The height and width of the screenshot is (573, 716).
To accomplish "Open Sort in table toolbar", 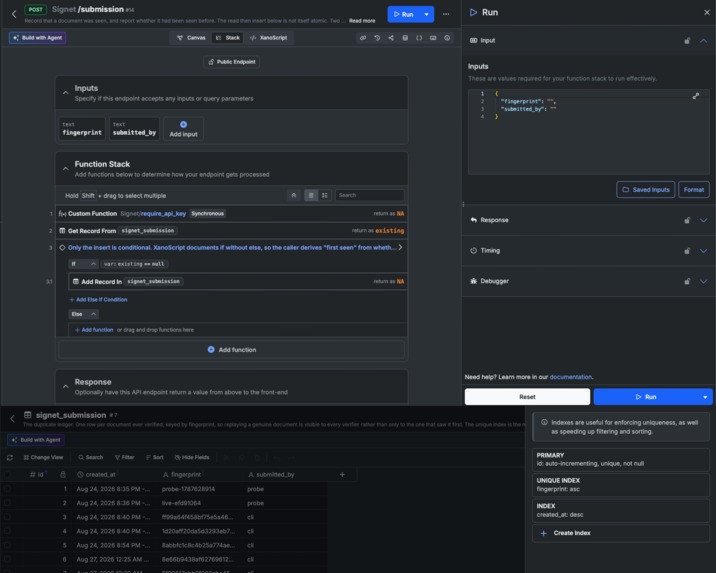I will point(155,457).
